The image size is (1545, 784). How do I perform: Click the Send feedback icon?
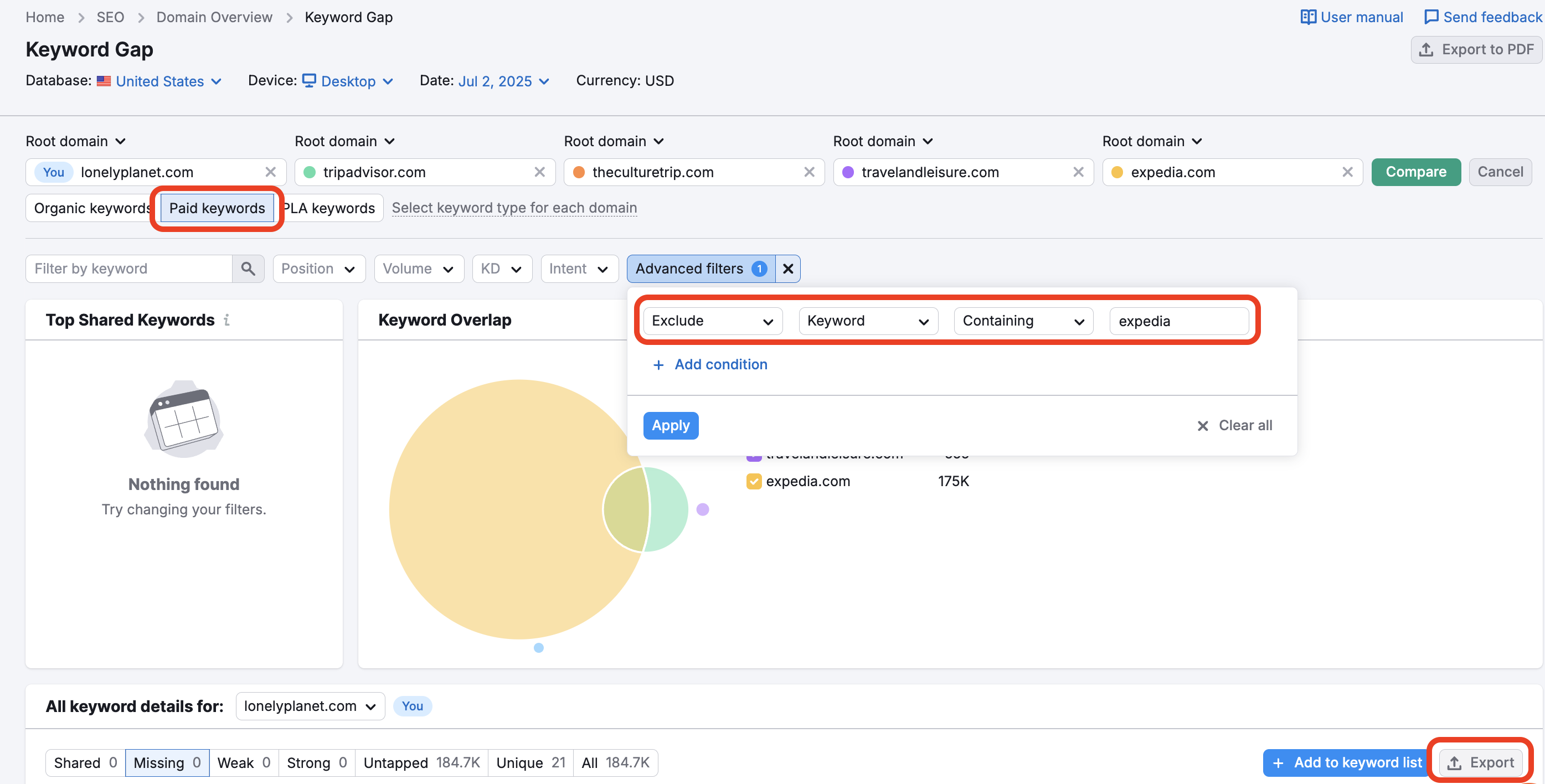pyautogui.click(x=1432, y=17)
